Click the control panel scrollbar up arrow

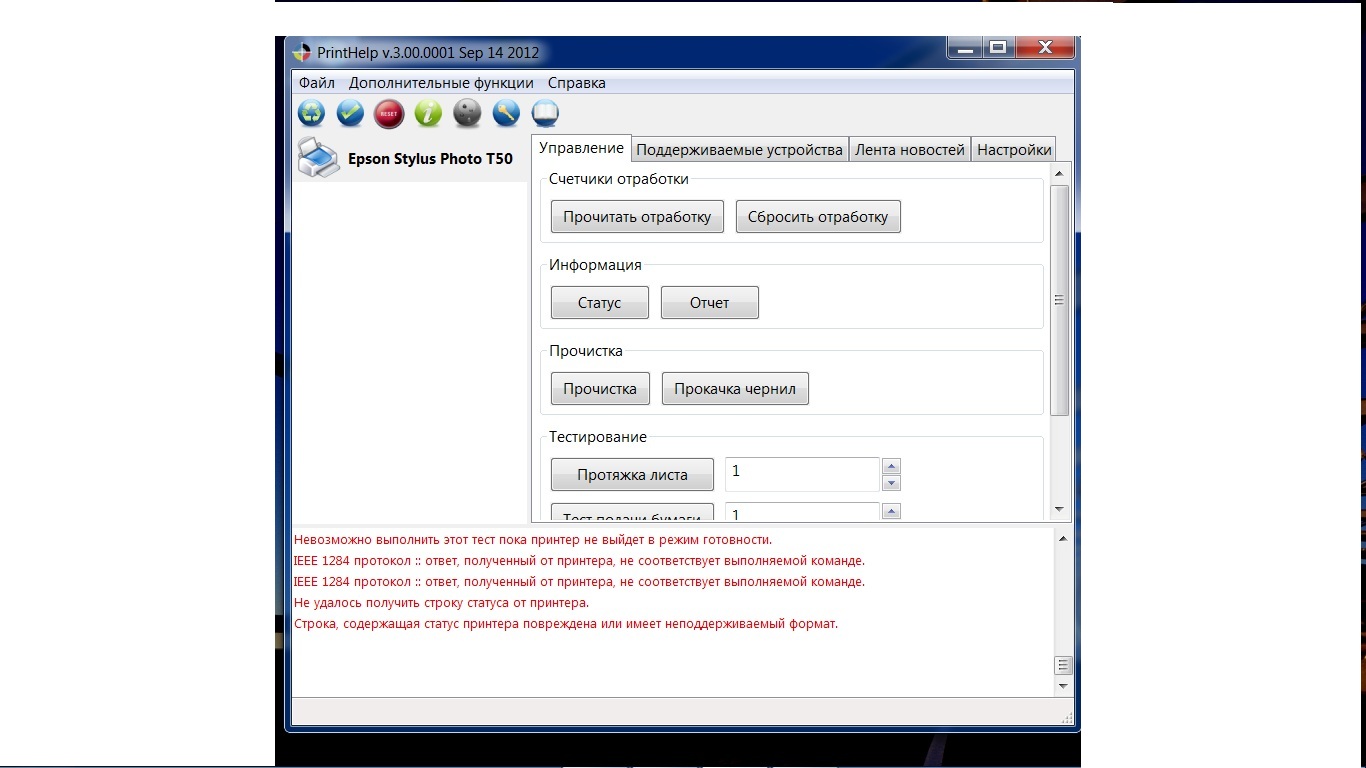1060,174
